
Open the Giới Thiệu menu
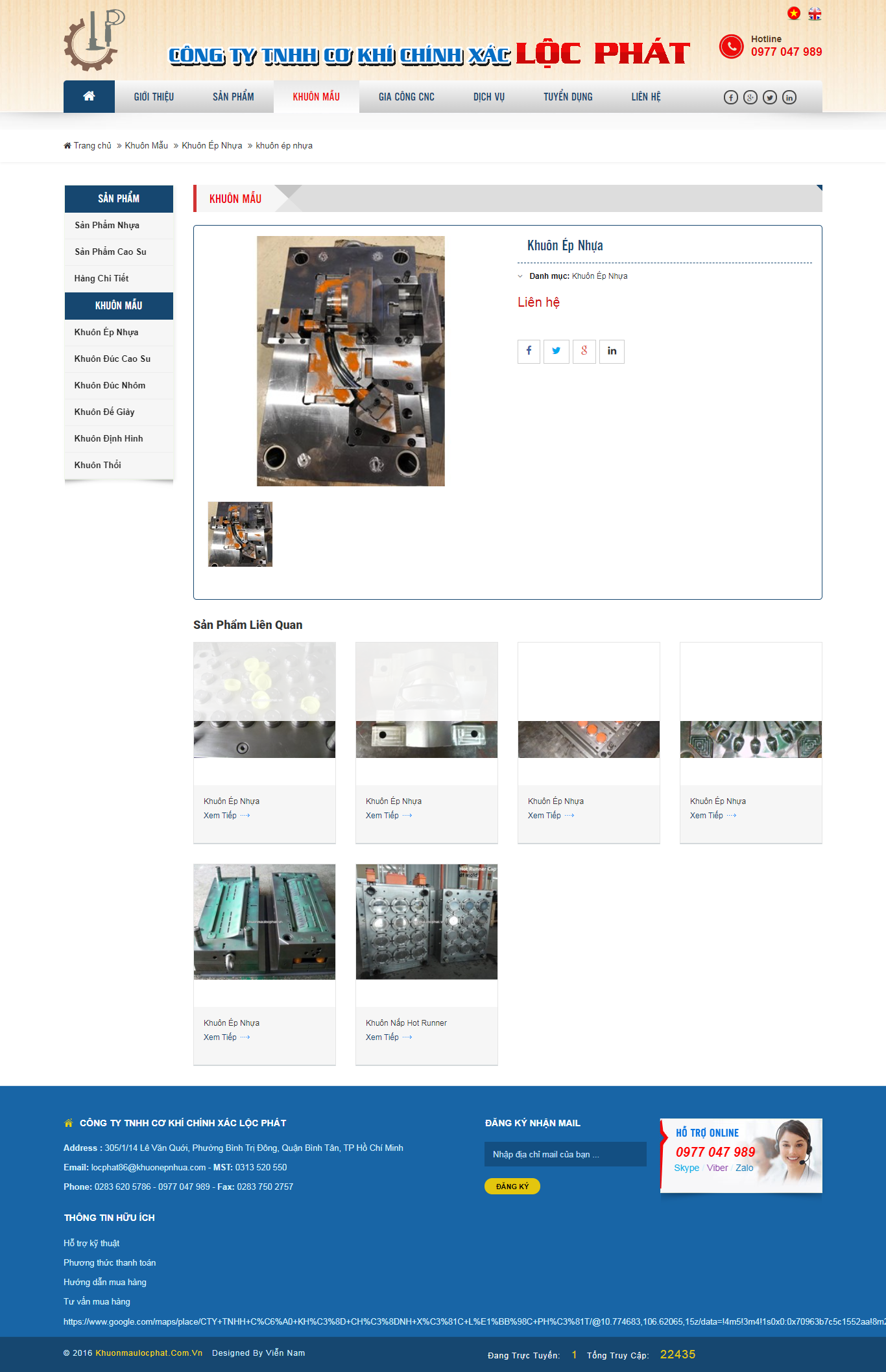[x=154, y=97]
